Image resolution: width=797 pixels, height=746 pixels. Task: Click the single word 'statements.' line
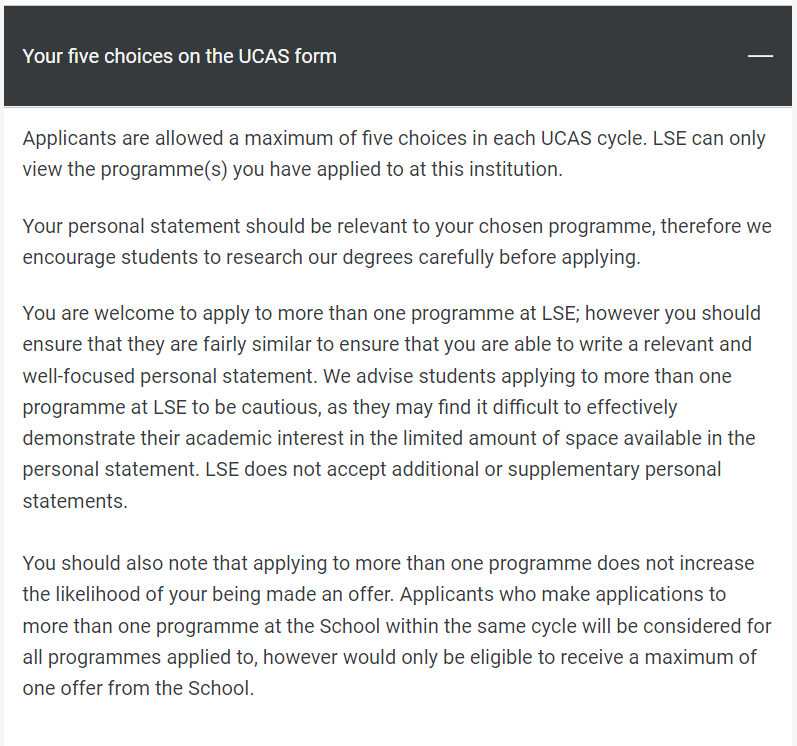75,501
